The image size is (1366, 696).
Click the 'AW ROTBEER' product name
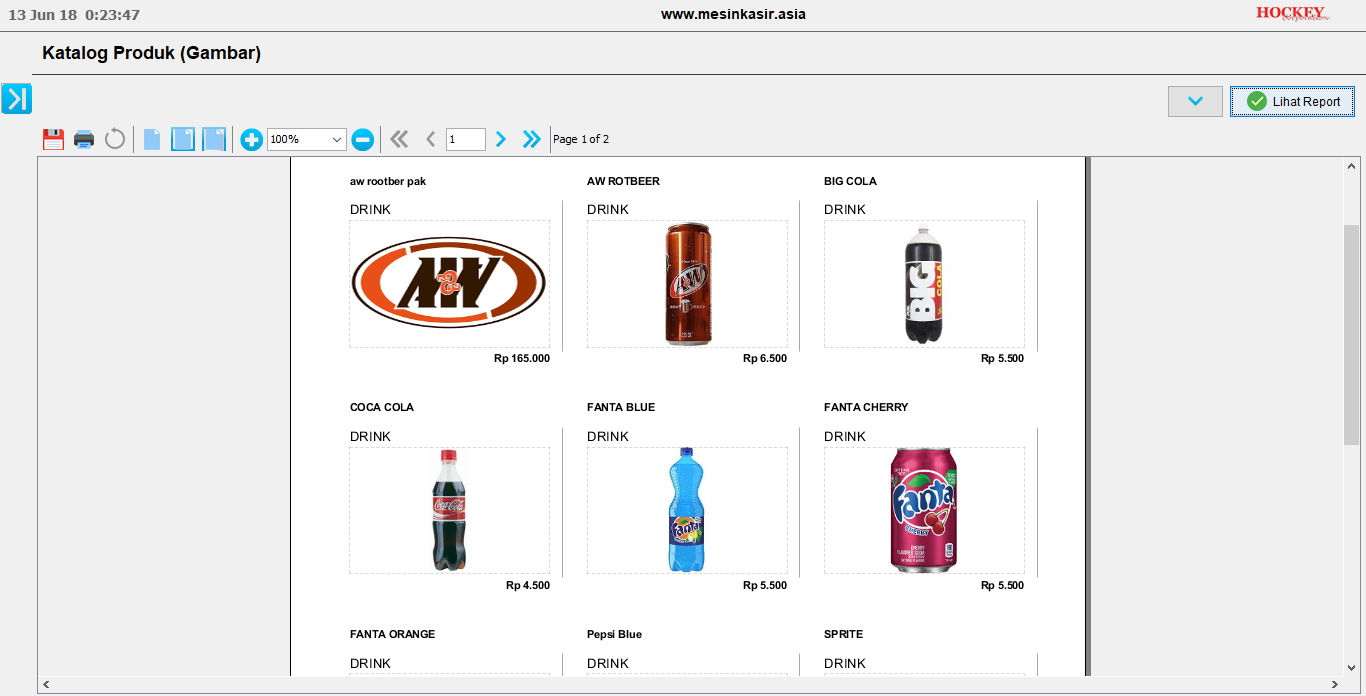click(623, 181)
